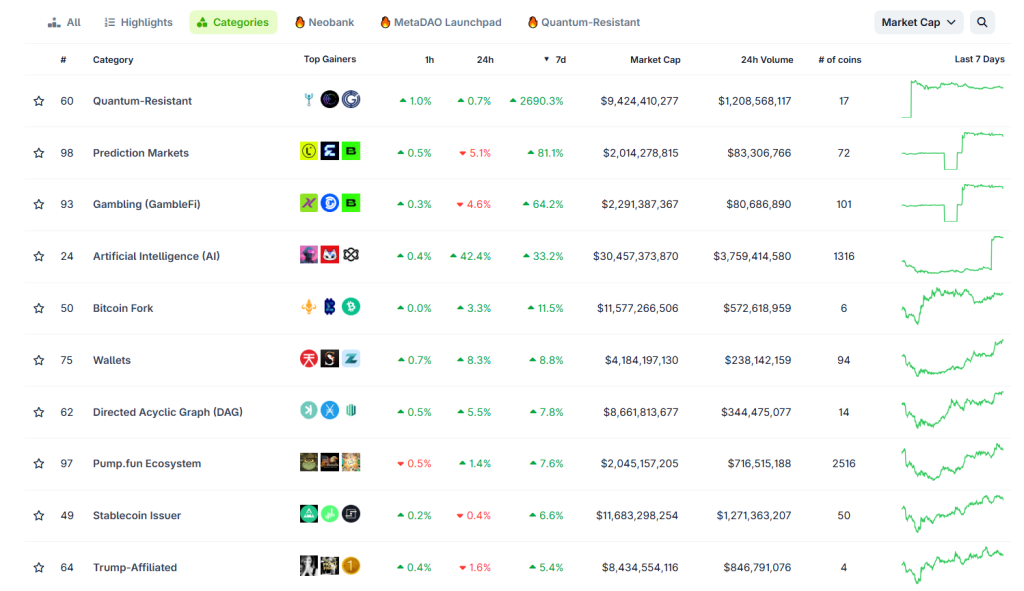Click the Zcash icon in Wallets top gainers

coord(352,359)
